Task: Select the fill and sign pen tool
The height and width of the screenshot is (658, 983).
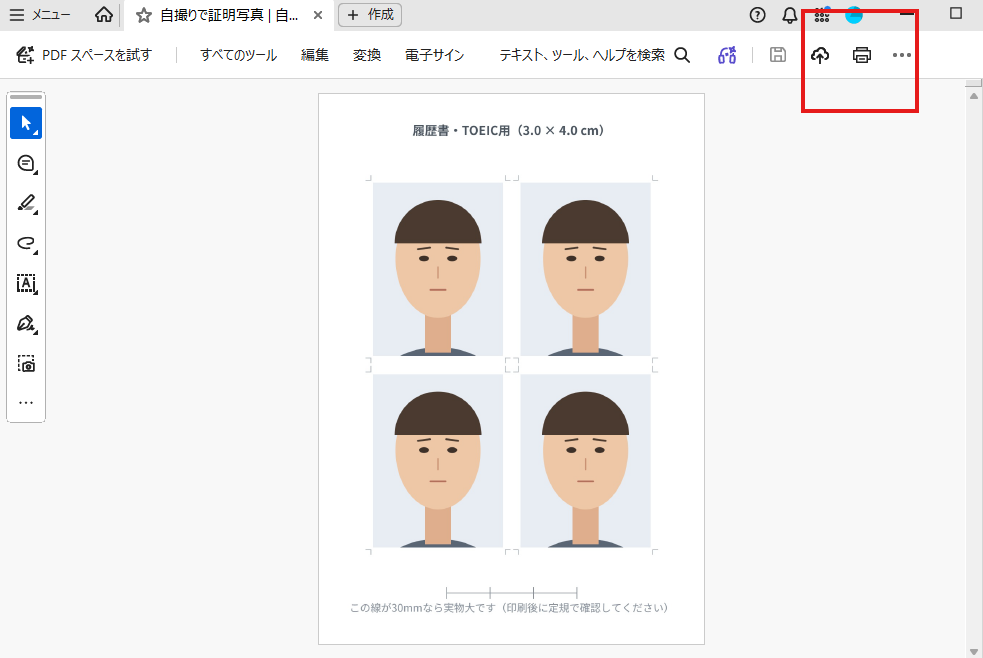Action: (x=26, y=324)
